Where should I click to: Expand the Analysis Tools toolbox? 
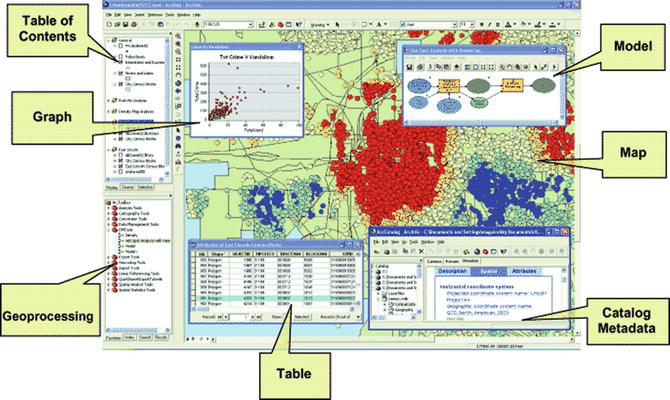pyautogui.click(x=109, y=208)
